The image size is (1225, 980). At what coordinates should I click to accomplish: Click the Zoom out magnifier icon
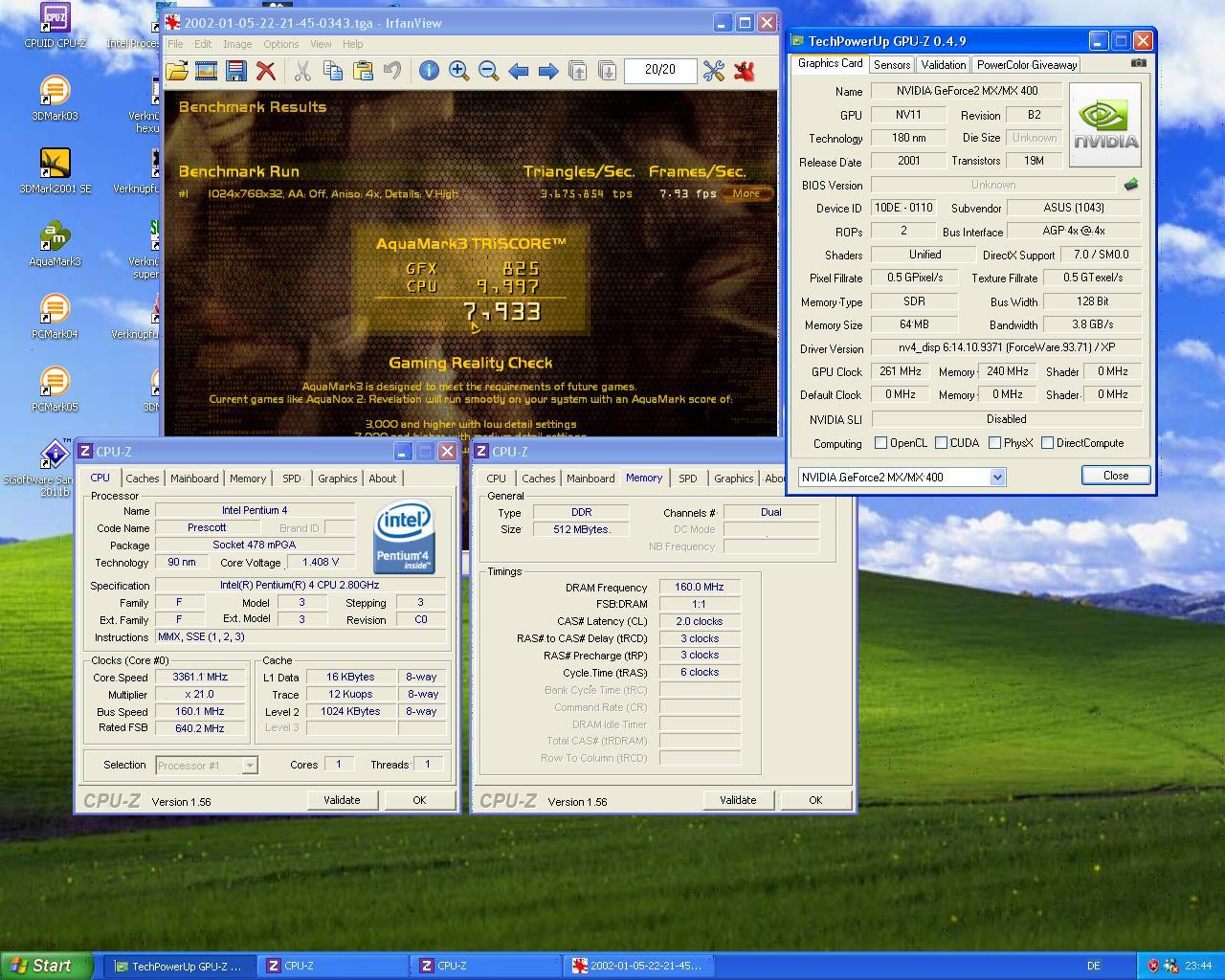(488, 70)
